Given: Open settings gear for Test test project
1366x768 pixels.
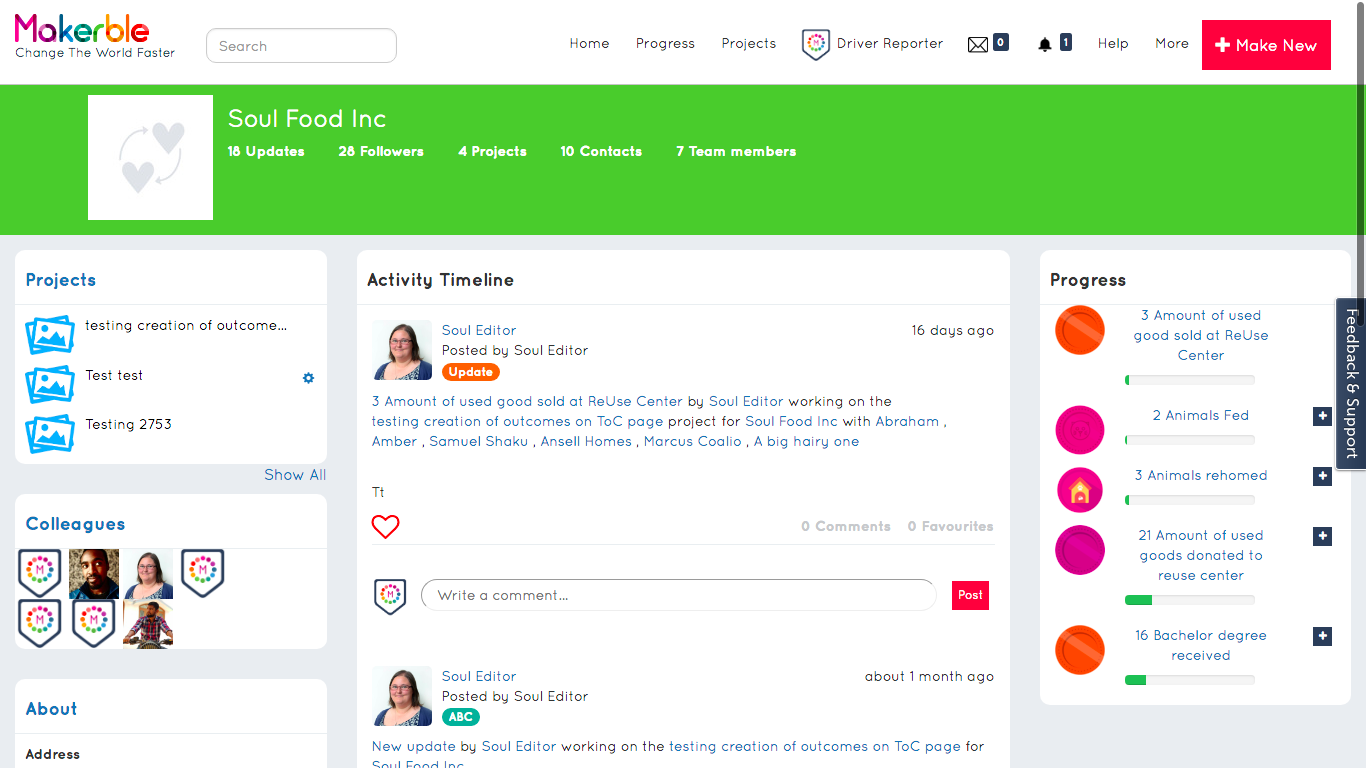Looking at the screenshot, I should click(x=308, y=378).
